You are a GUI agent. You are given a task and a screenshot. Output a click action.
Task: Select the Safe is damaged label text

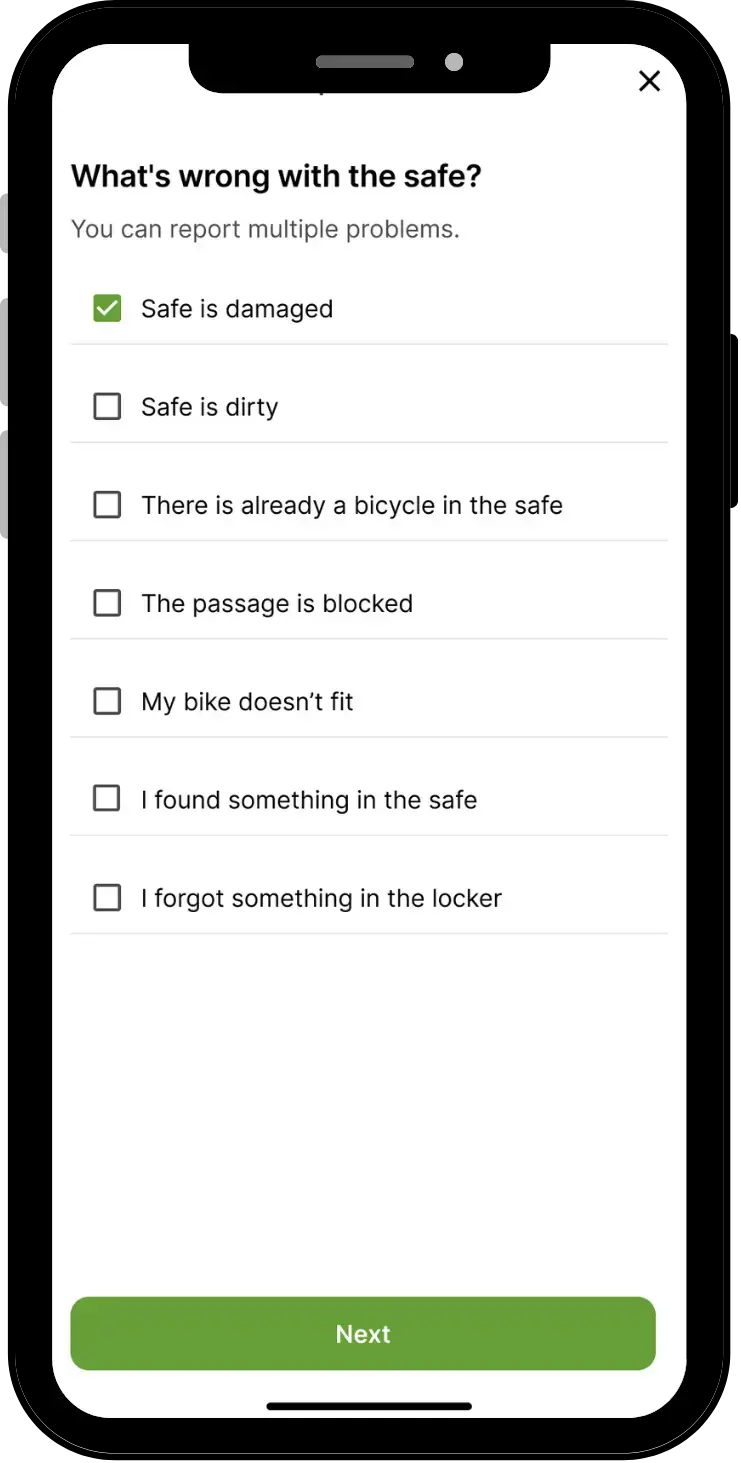click(x=237, y=309)
